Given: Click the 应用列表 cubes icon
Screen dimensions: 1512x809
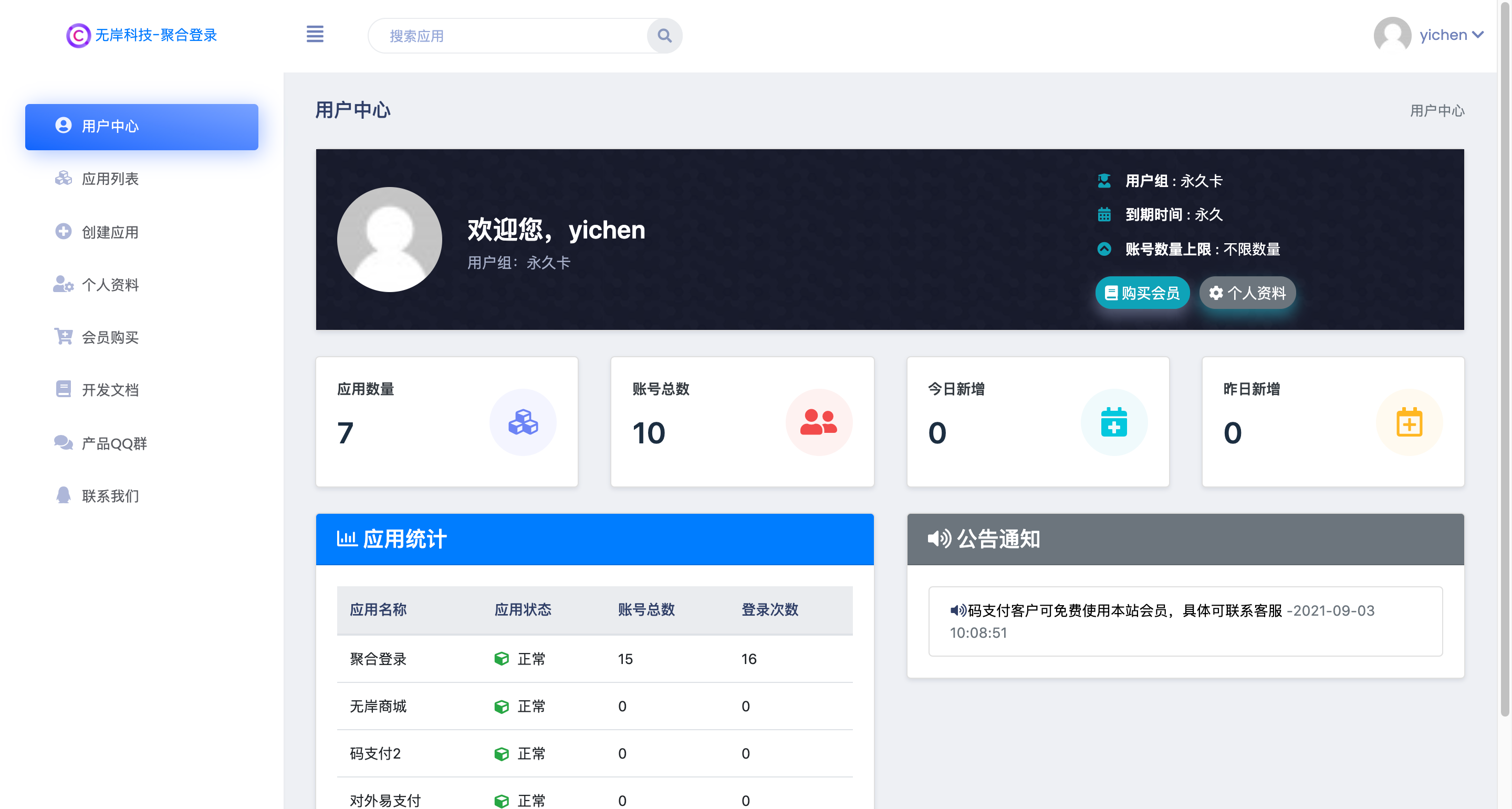Looking at the screenshot, I should point(64,178).
